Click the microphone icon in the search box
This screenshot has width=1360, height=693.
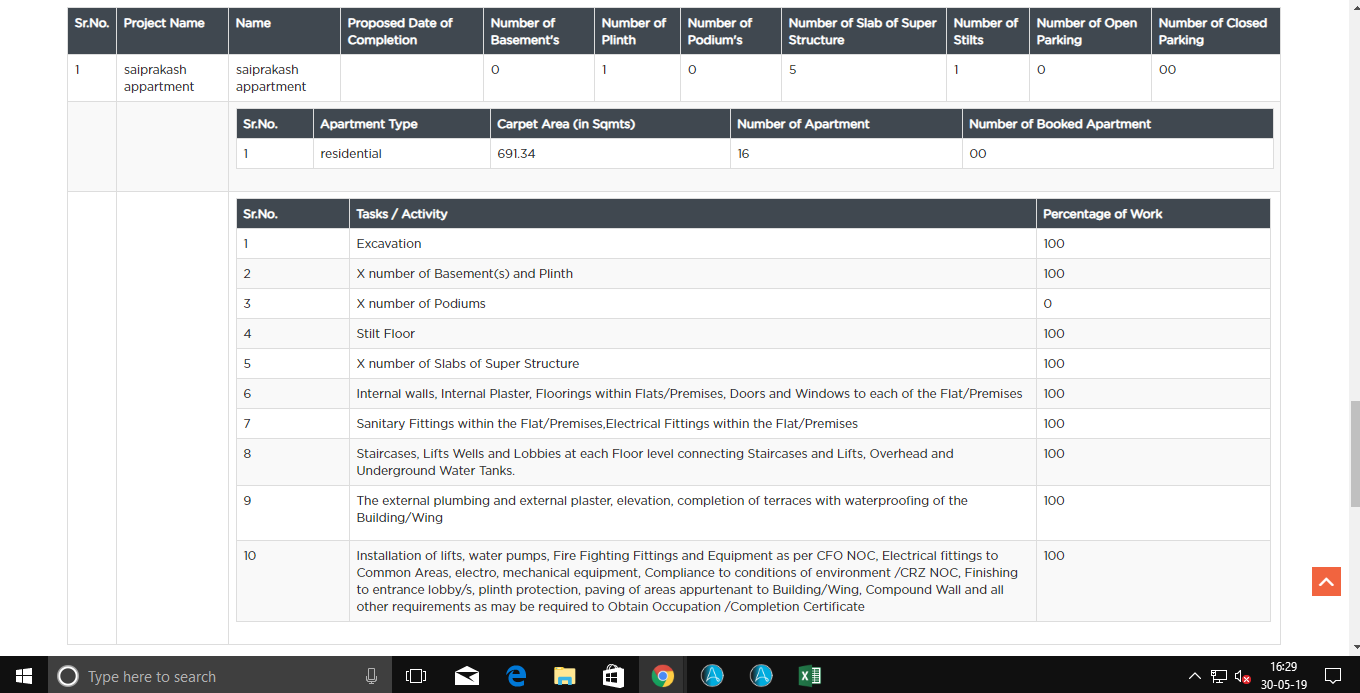tap(371, 676)
